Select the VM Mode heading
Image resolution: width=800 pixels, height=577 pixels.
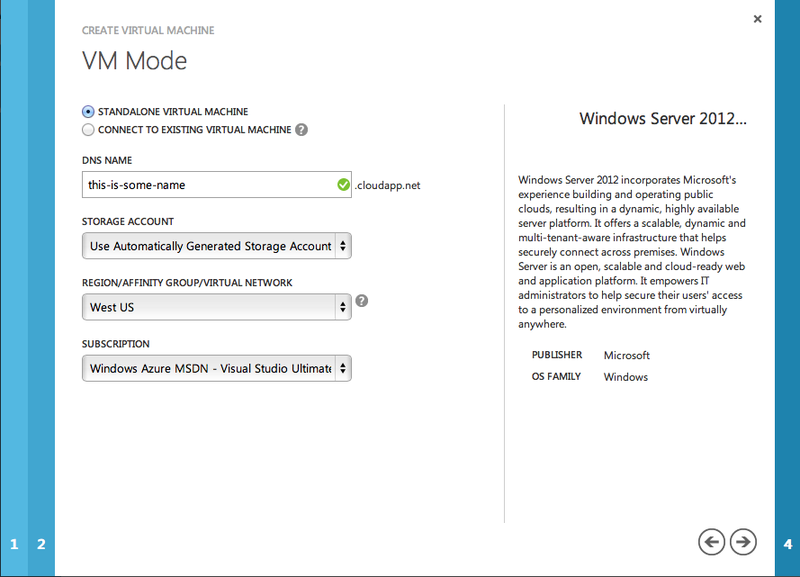[x=133, y=60]
